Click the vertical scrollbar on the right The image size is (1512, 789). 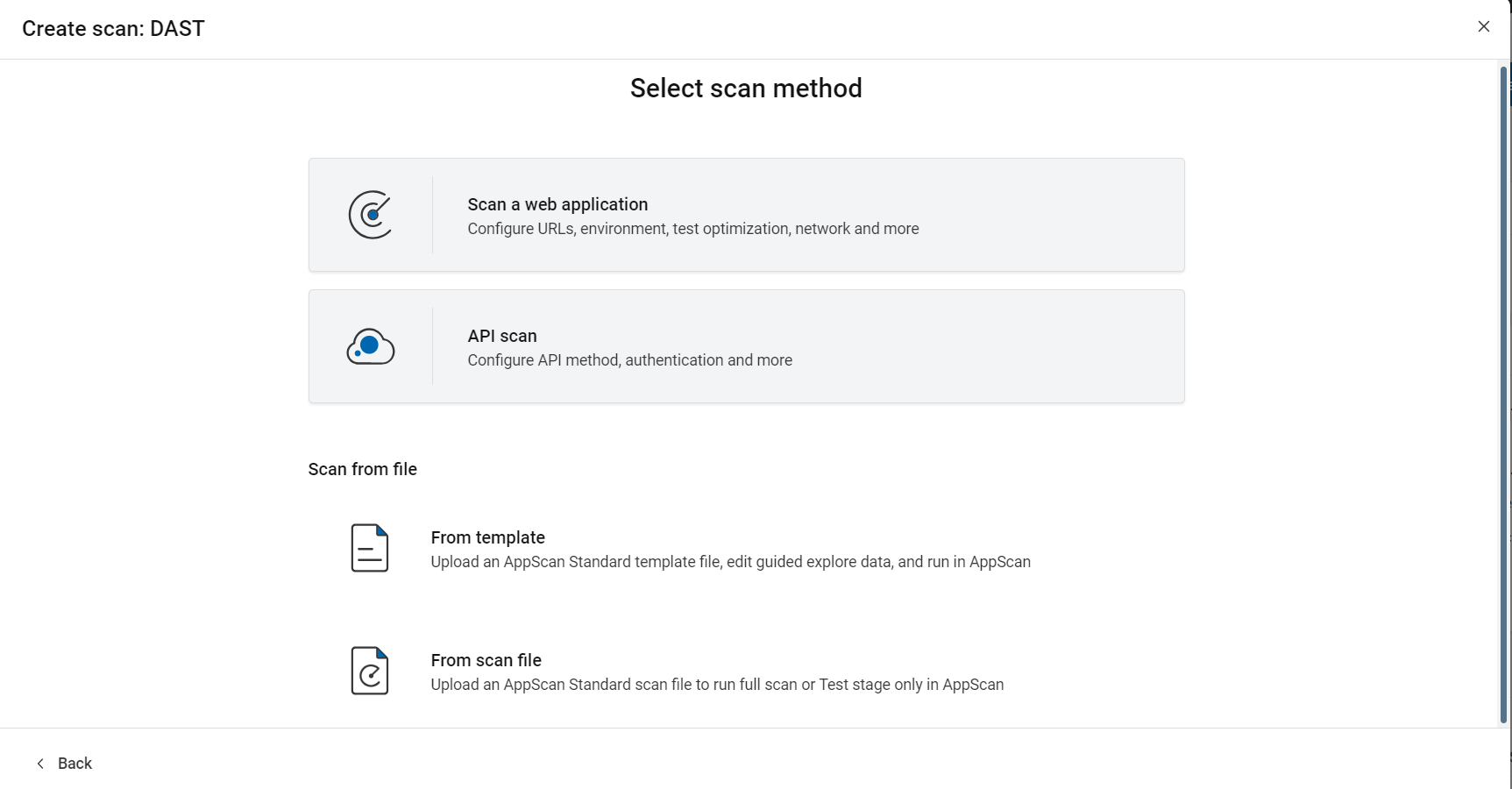click(x=1503, y=394)
